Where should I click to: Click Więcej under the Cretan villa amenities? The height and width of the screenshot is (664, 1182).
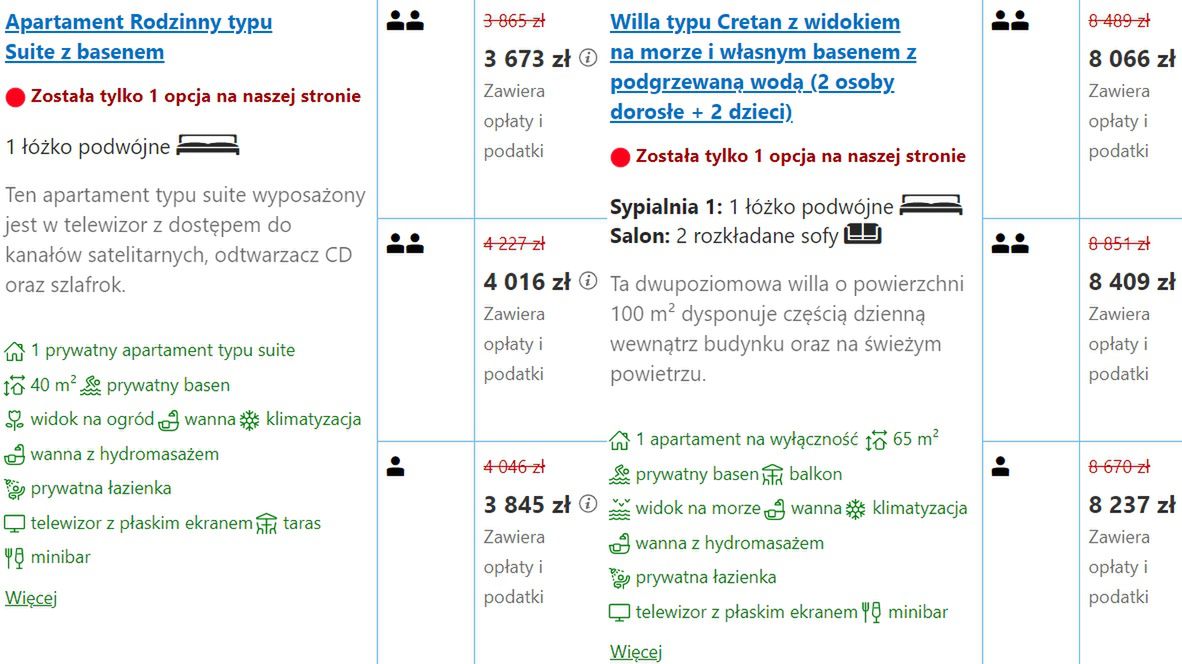(635, 652)
